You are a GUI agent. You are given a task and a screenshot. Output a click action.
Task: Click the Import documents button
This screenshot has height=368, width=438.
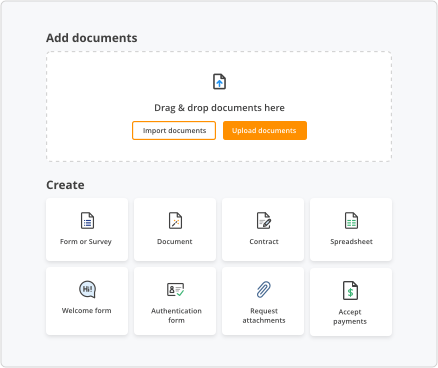(174, 130)
